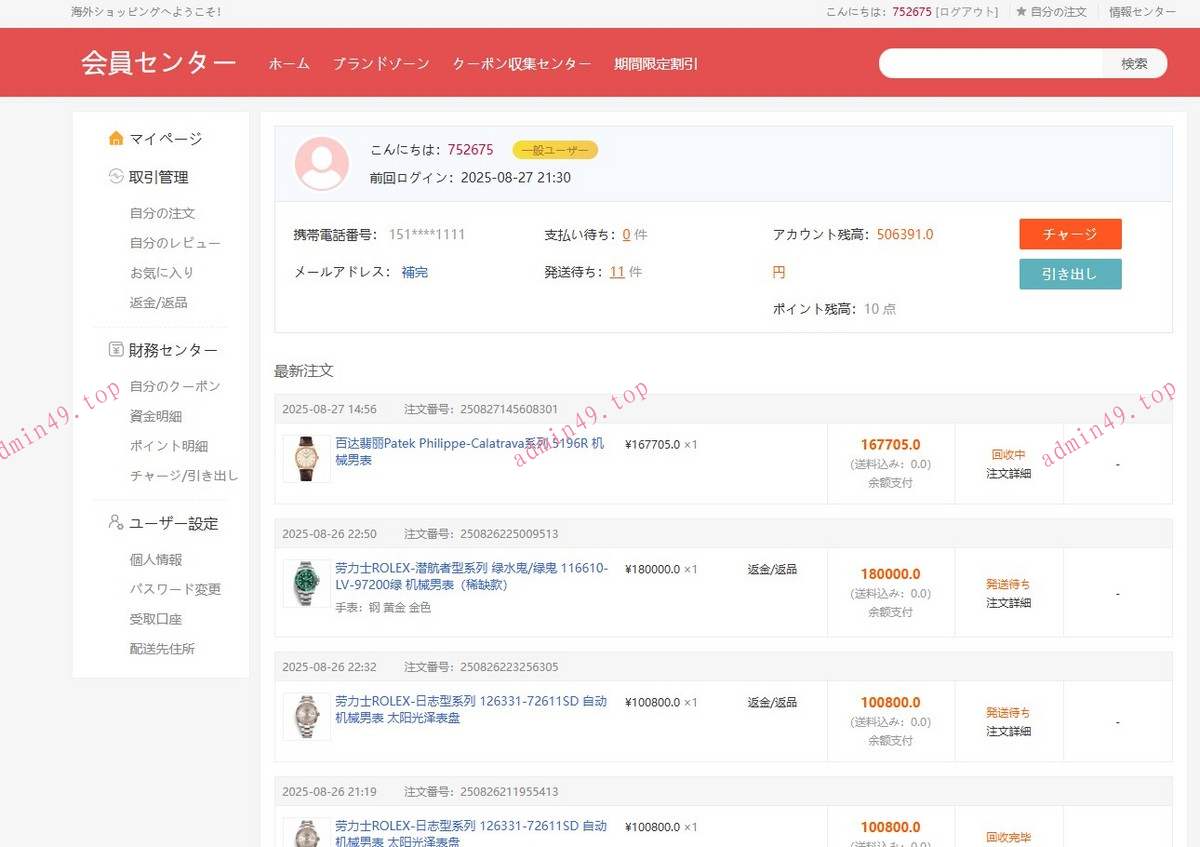The image size is (1200, 847).
Task: Open 返金/返品 in the sidebar
Action: pyautogui.click(x=158, y=302)
